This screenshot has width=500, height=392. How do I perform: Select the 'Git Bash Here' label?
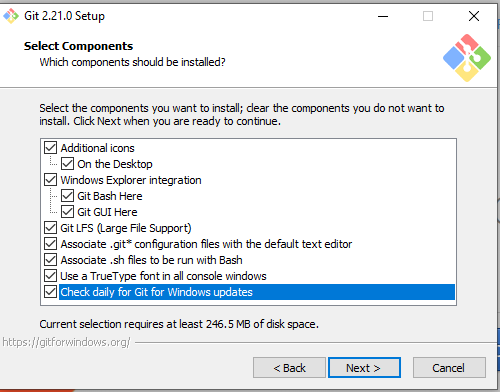point(110,196)
